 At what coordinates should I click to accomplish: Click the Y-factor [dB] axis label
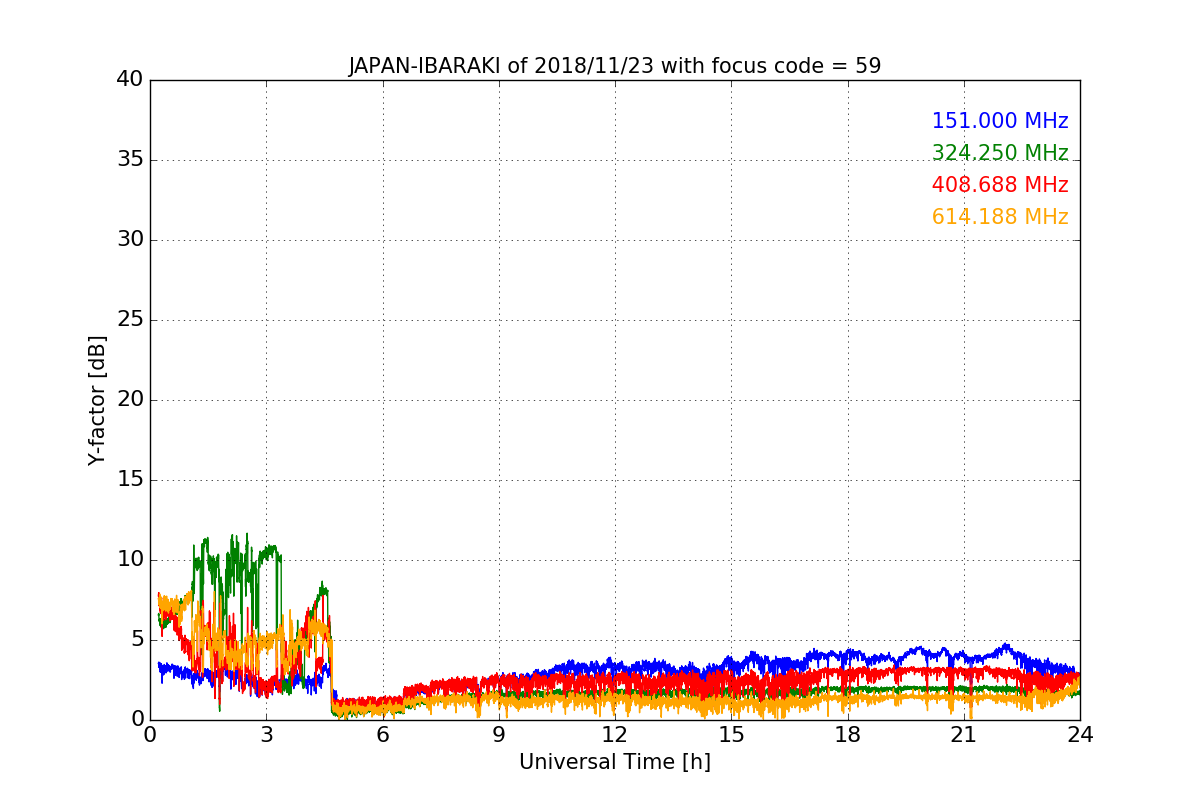click(97, 400)
